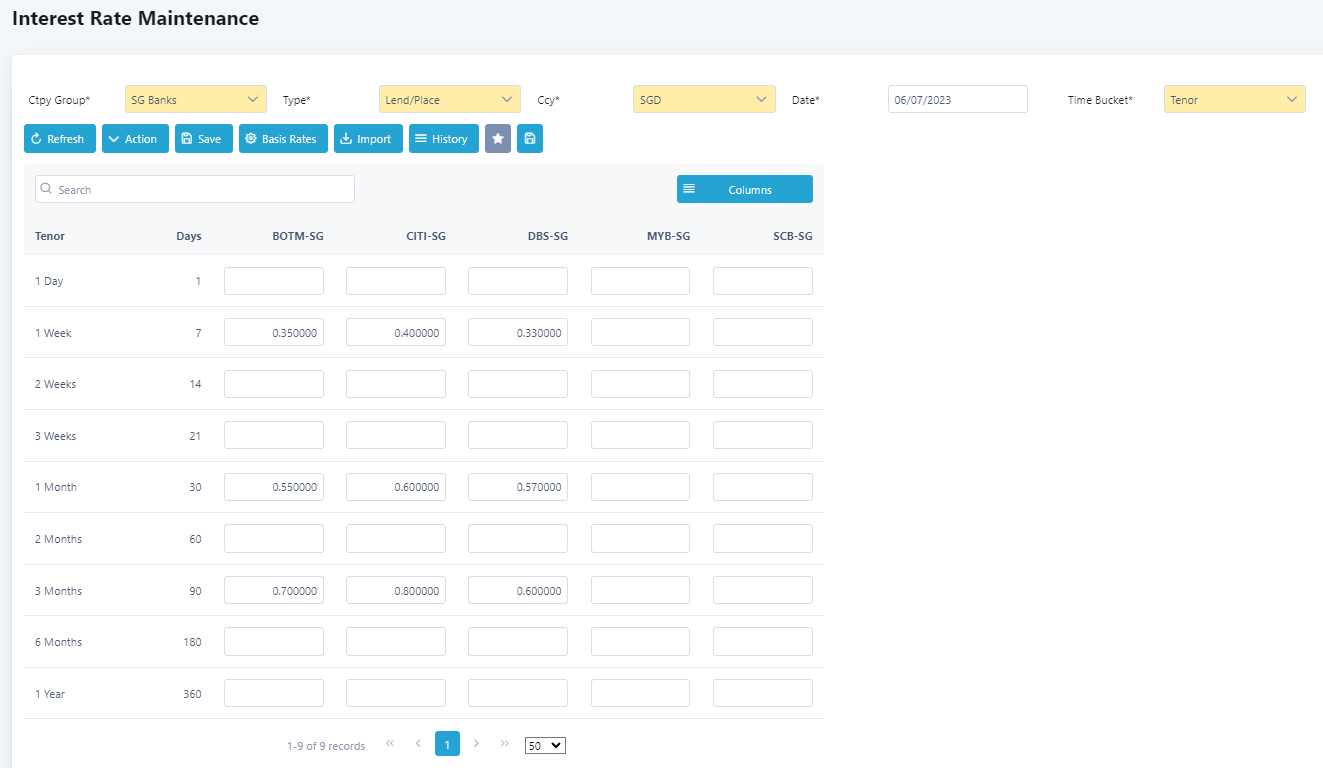This screenshot has height=768, width=1323.
Task: Open Basis Rates settings
Action: pyautogui.click(x=283, y=139)
